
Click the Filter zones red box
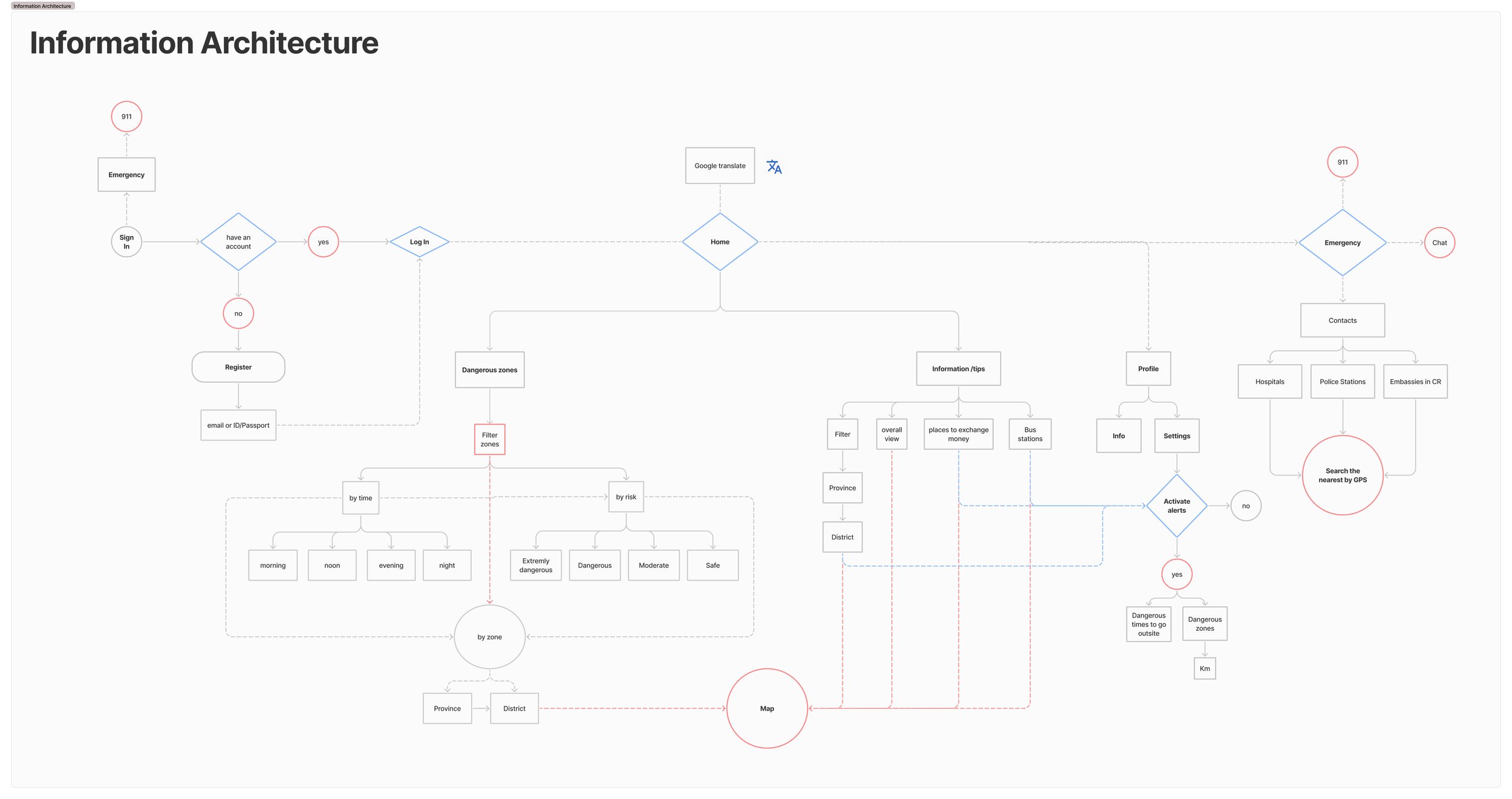click(x=489, y=440)
